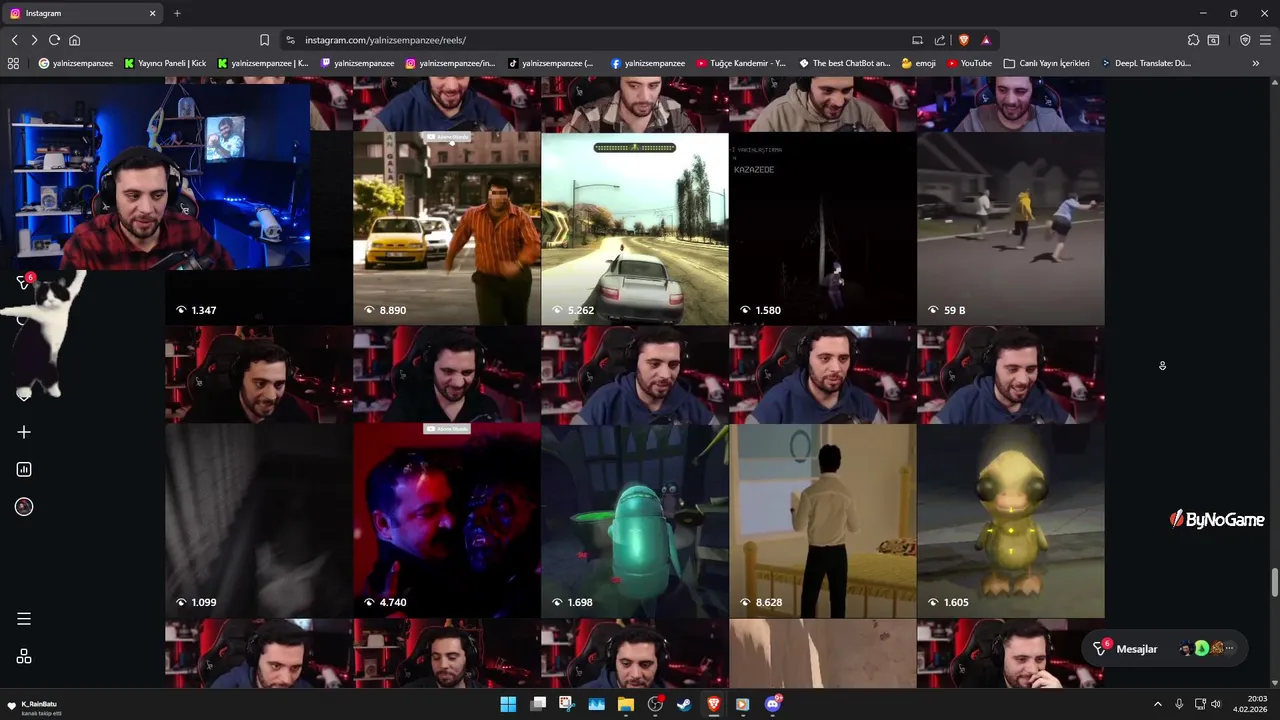Open a new browser tab
Viewport: 1280px width, 720px height.
tap(177, 13)
